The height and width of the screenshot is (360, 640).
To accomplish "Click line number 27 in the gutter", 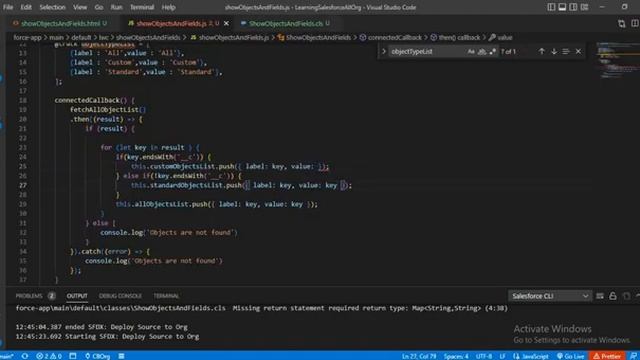I will 22,185.
